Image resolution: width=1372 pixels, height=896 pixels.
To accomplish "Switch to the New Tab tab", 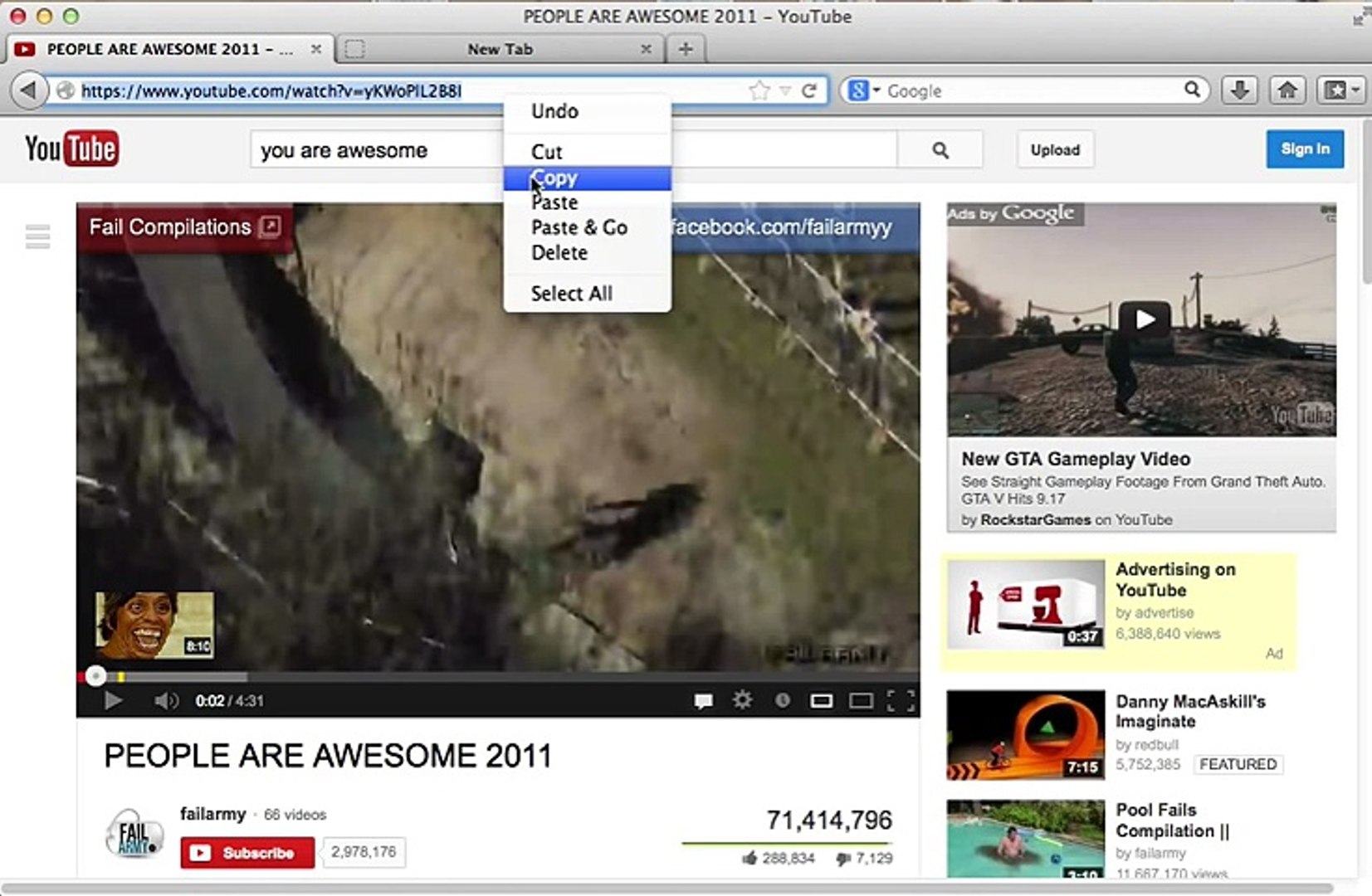I will (499, 49).
